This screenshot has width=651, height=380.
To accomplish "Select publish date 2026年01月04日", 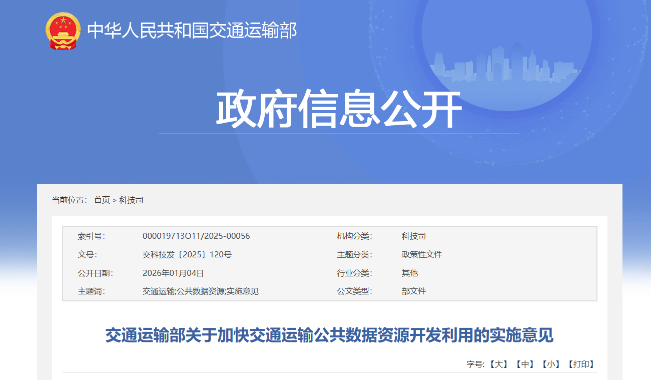I will tap(173, 273).
